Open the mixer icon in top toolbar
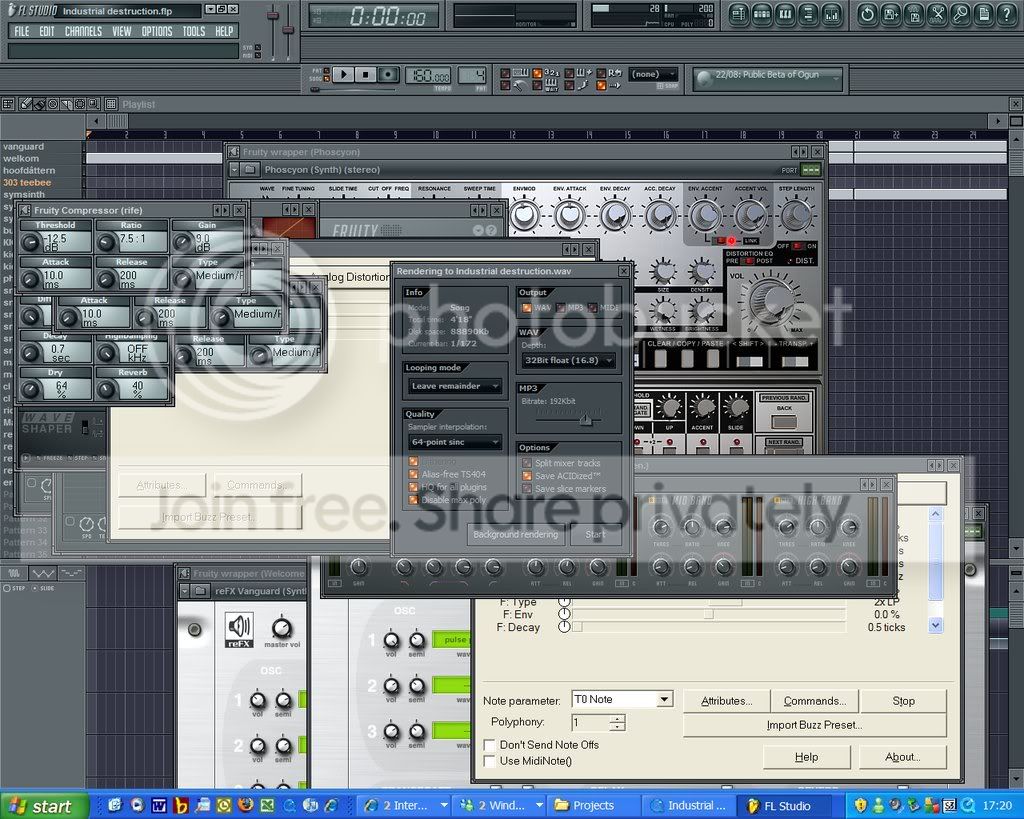 point(833,14)
